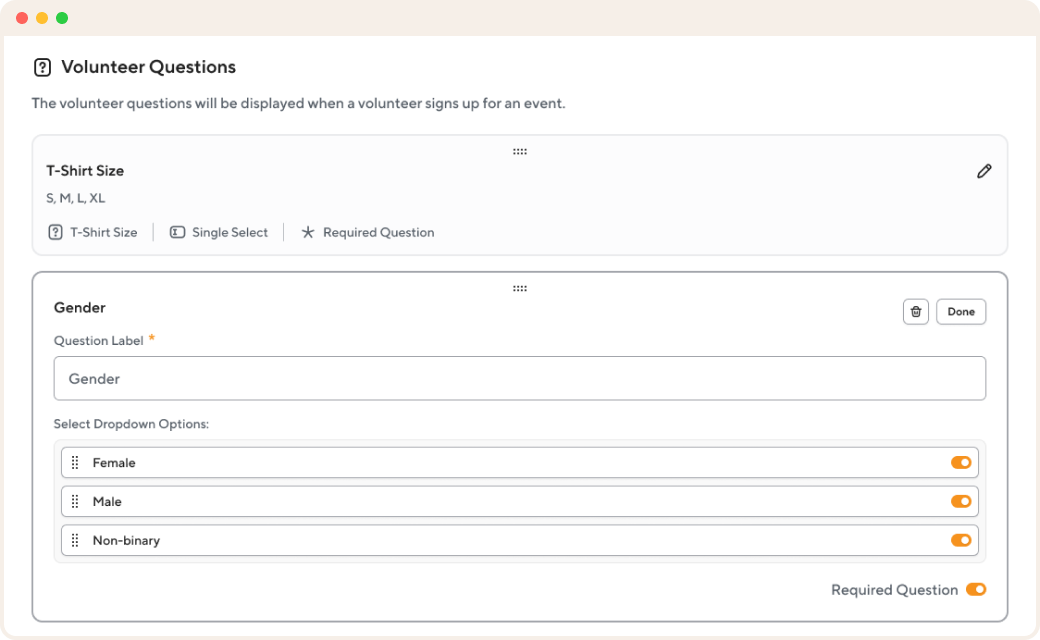The height and width of the screenshot is (640, 1040).
Task: Toggle off the Male option
Action: [961, 501]
